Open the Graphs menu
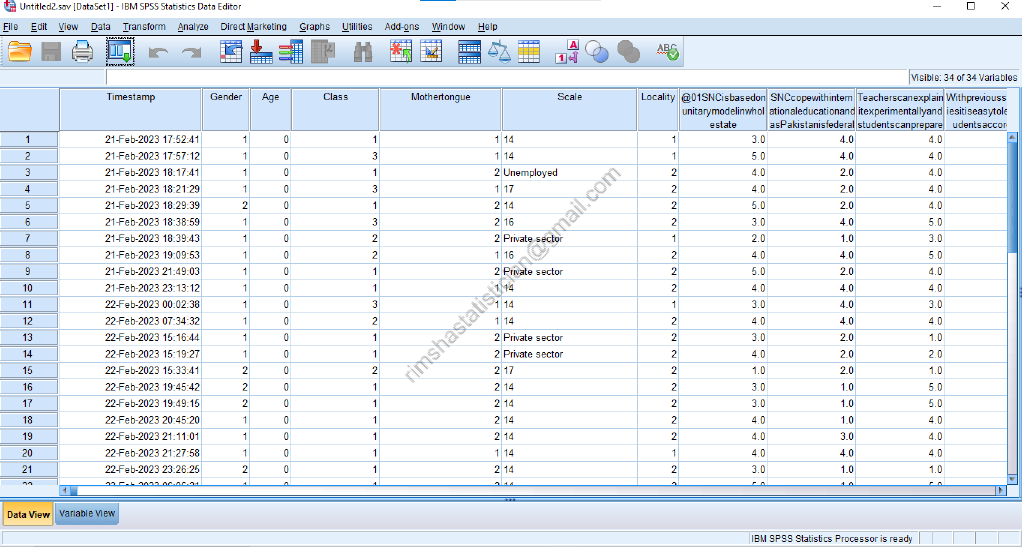The width and height of the screenshot is (1022, 547). point(314,27)
